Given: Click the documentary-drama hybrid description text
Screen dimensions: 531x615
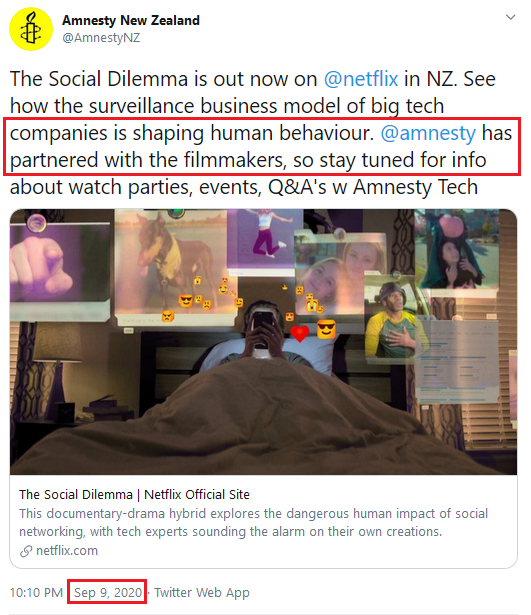Looking at the screenshot, I should [253, 522].
